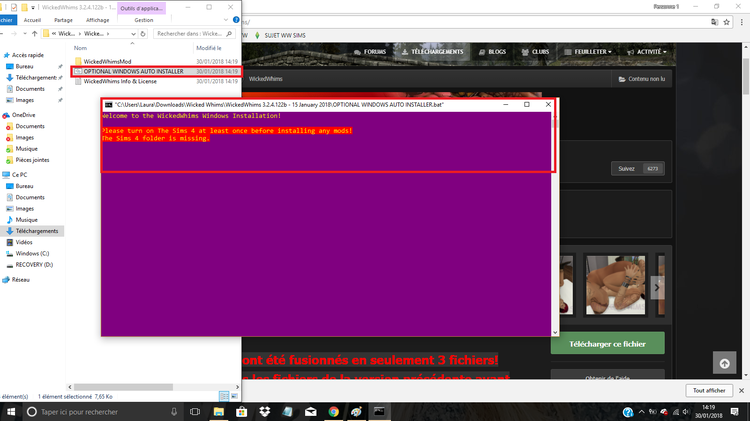Click Explorer help question mark icon
Viewport: 750px width, 421px height.
(x=236, y=20)
